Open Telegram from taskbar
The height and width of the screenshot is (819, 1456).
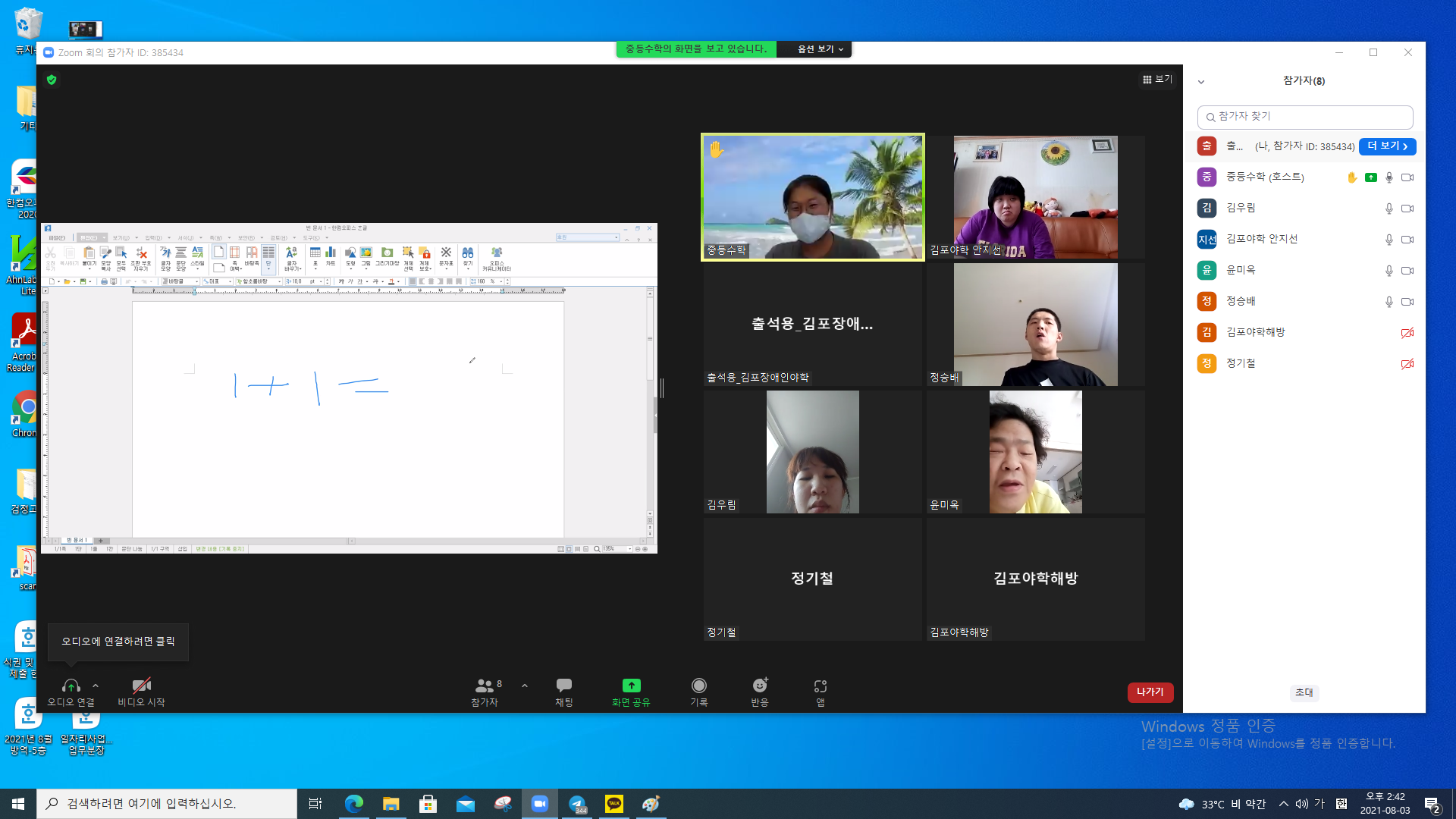577,804
